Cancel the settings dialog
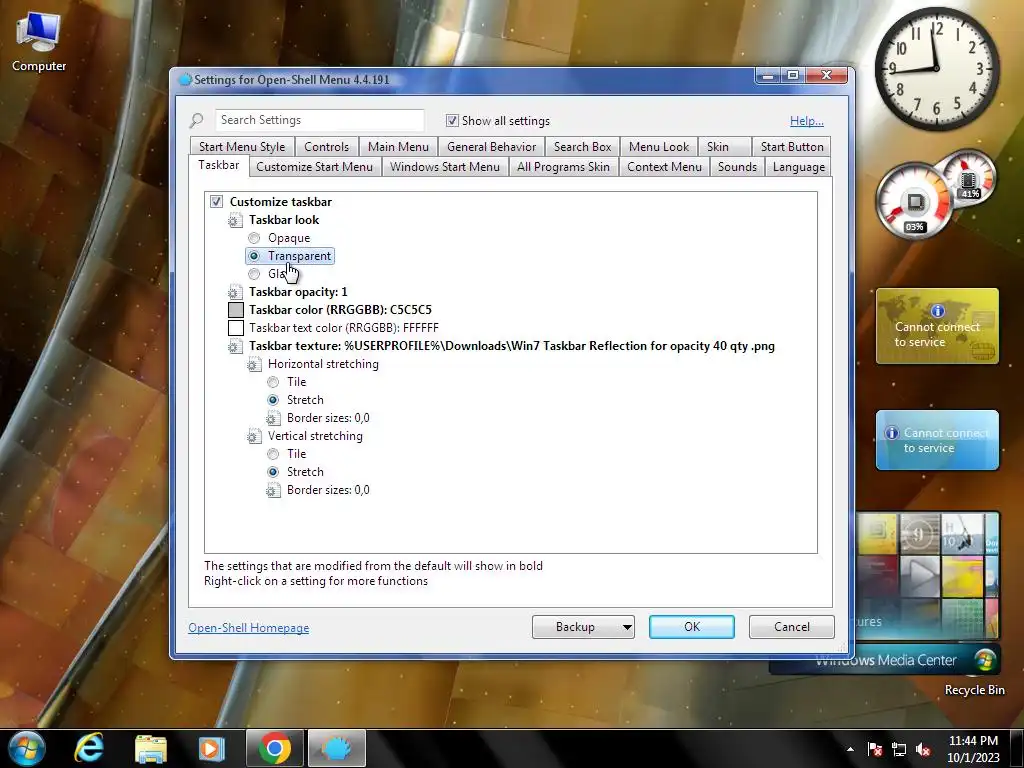 click(x=792, y=627)
